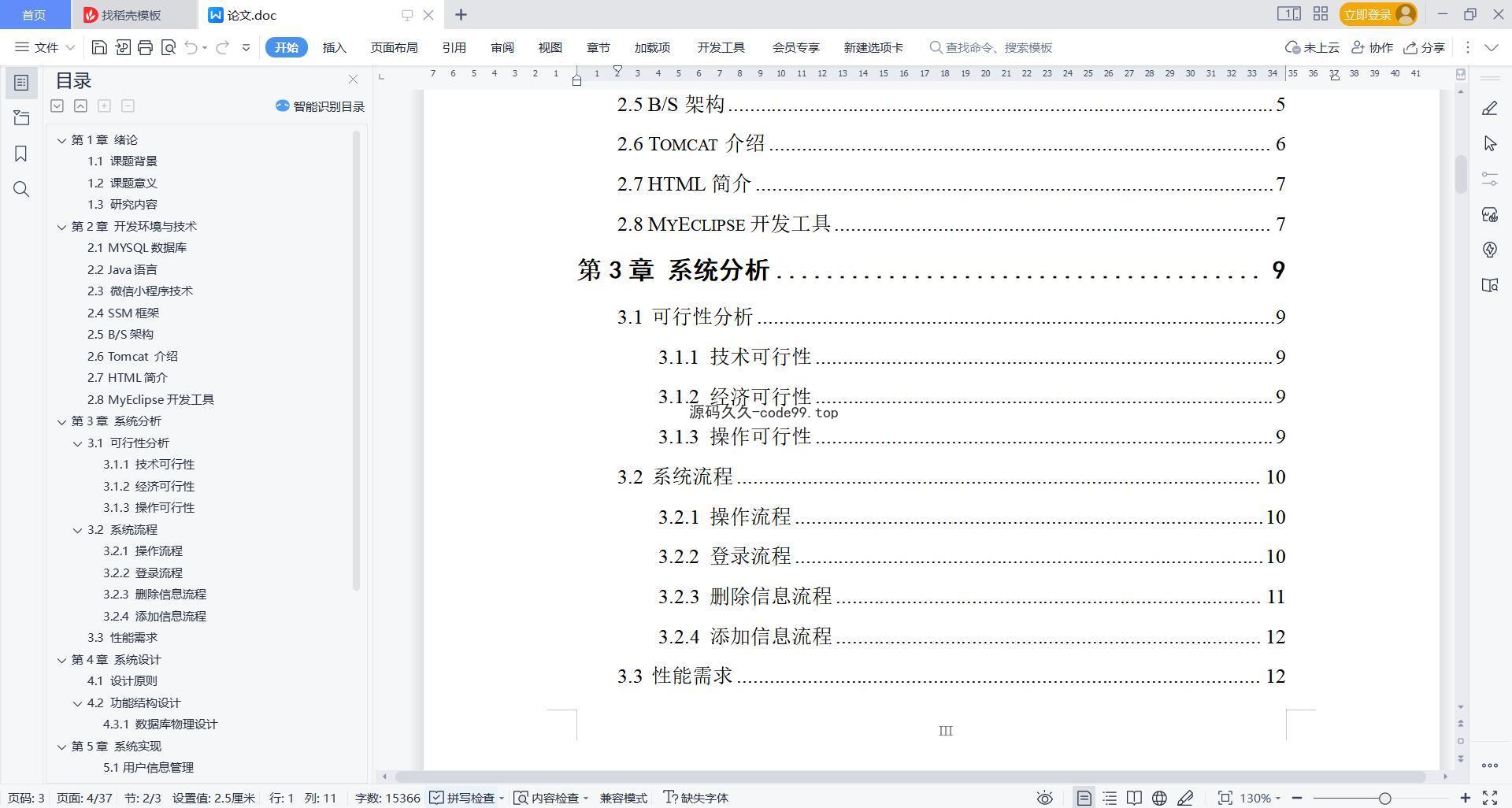This screenshot has height=808, width=1512.
Task: Select the arrow selection tool in right sidebar
Action: tap(1489, 143)
